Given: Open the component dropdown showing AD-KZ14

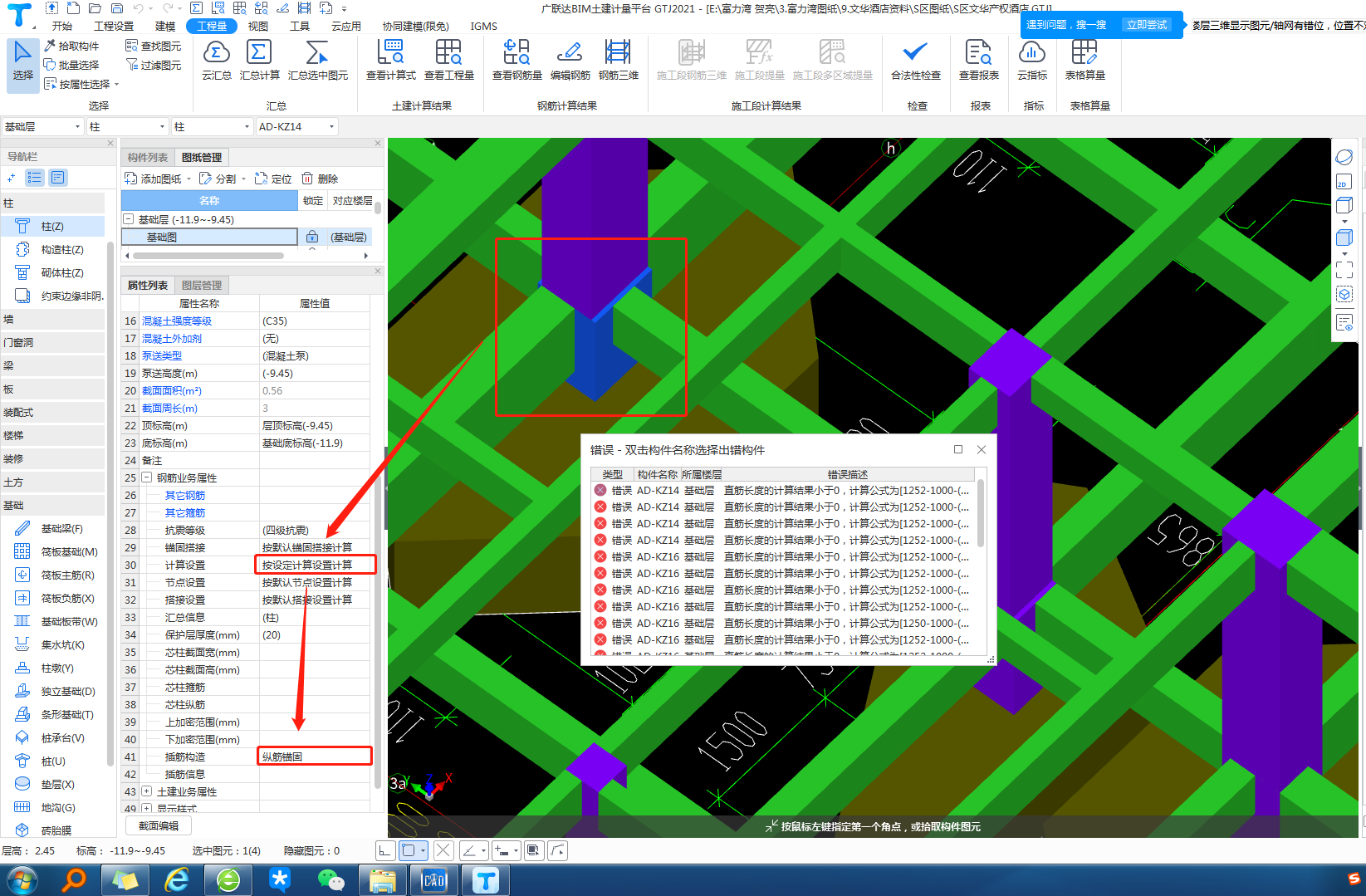Looking at the screenshot, I should tap(296, 126).
